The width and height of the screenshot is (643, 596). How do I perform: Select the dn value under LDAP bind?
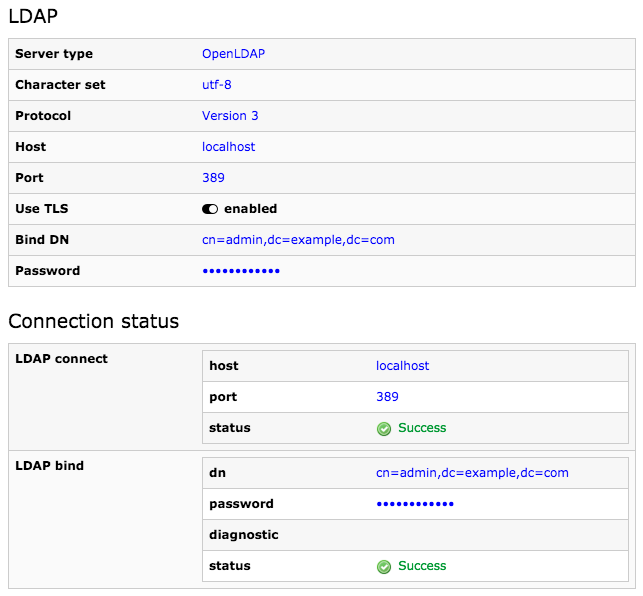pyautogui.click(x=472, y=473)
